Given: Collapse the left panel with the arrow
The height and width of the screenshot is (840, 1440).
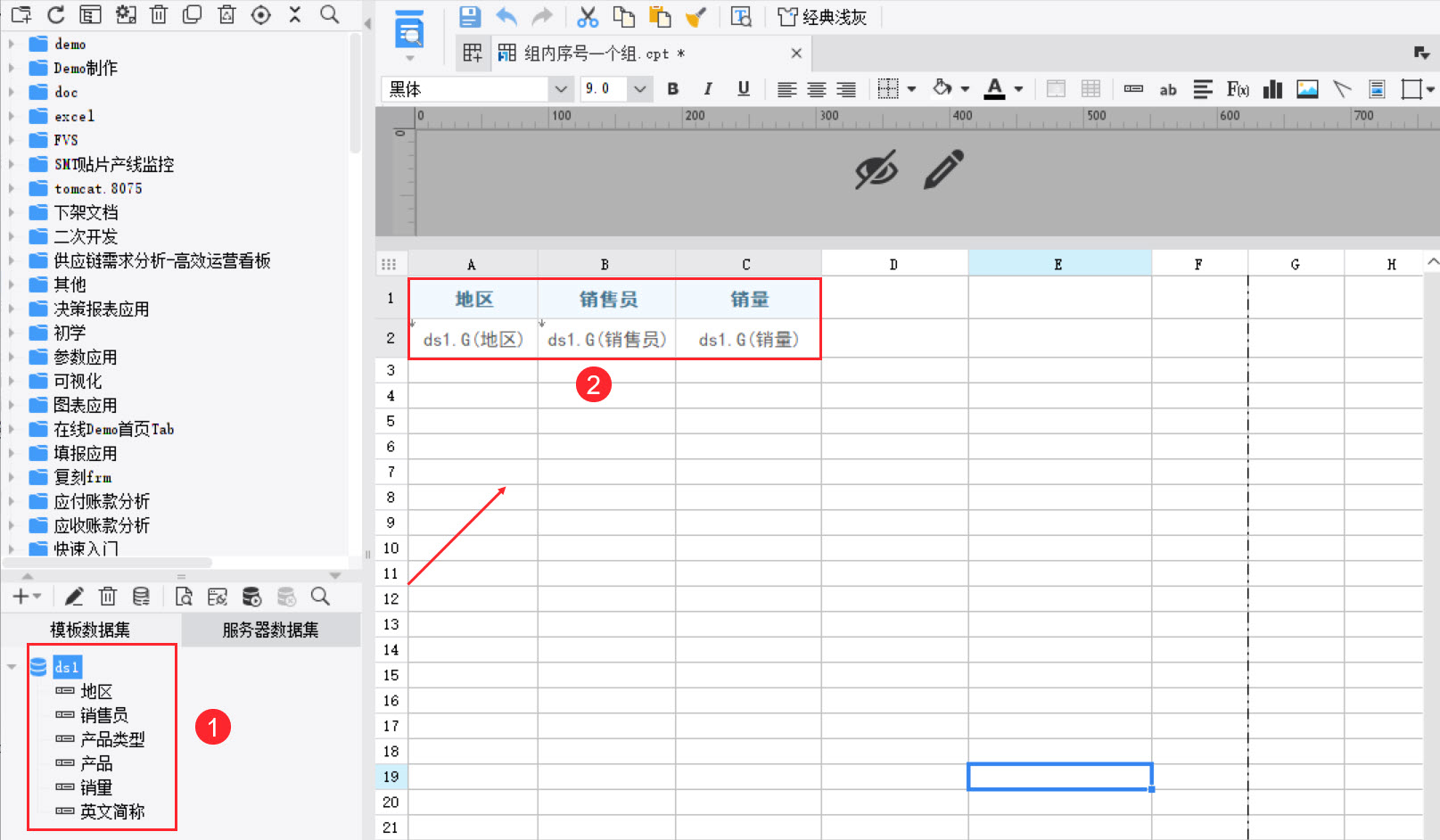Looking at the screenshot, I should [367, 23].
